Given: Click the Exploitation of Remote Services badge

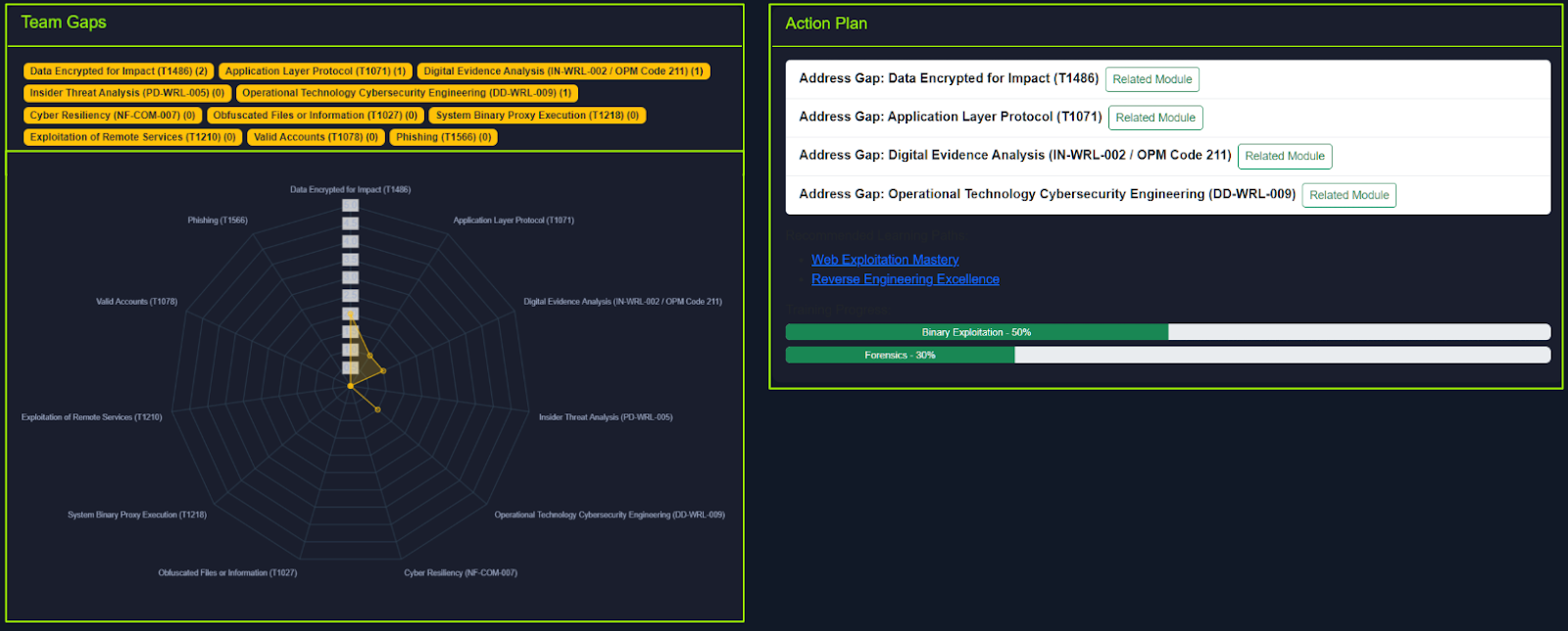Looking at the screenshot, I should [132, 137].
